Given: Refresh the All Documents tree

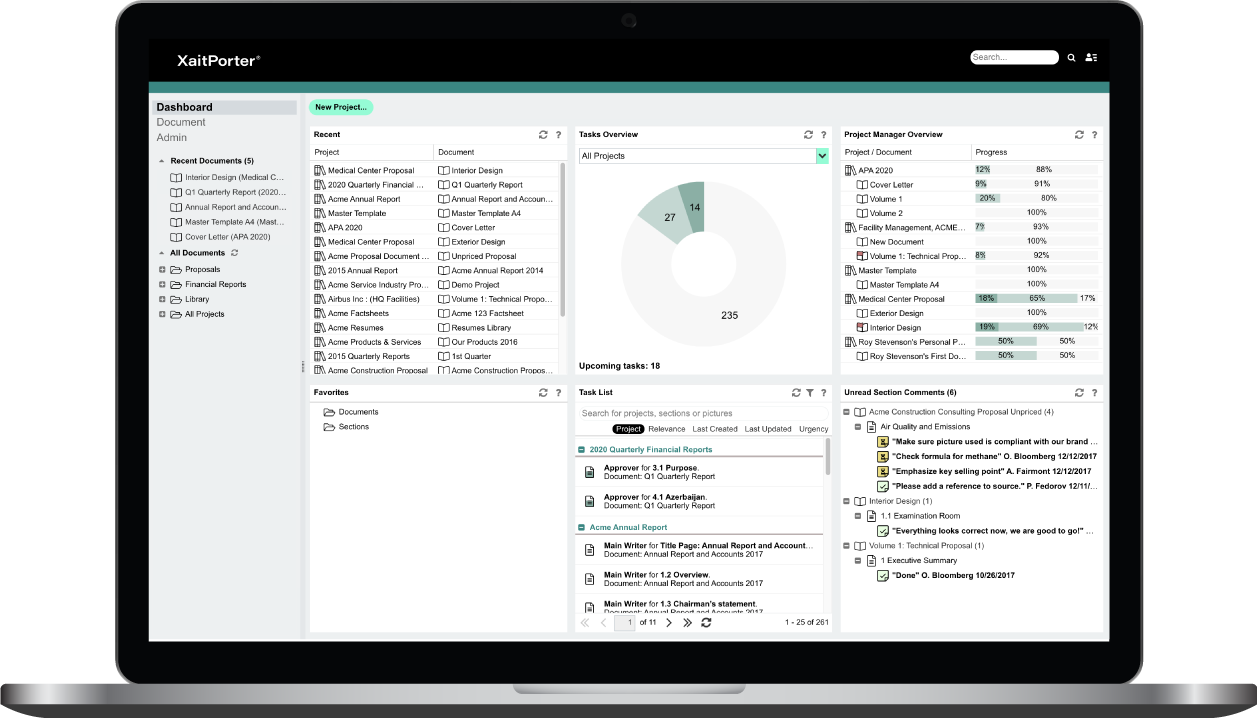Looking at the screenshot, I should (234, 253).
